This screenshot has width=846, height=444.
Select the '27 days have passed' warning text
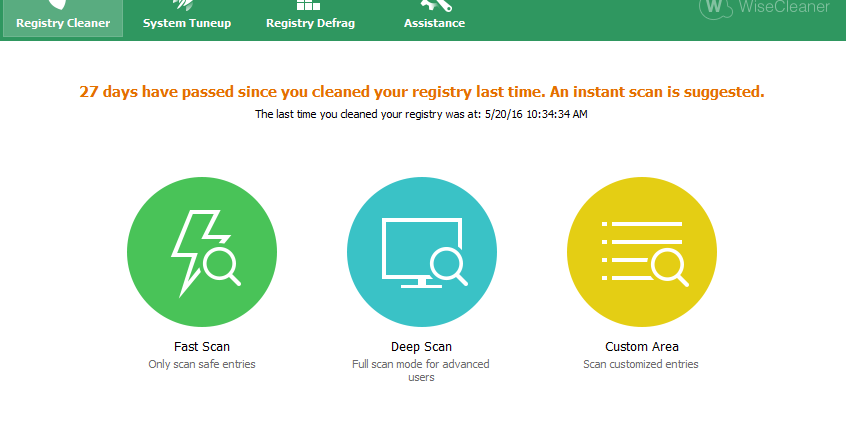click(x=422, y=92)
